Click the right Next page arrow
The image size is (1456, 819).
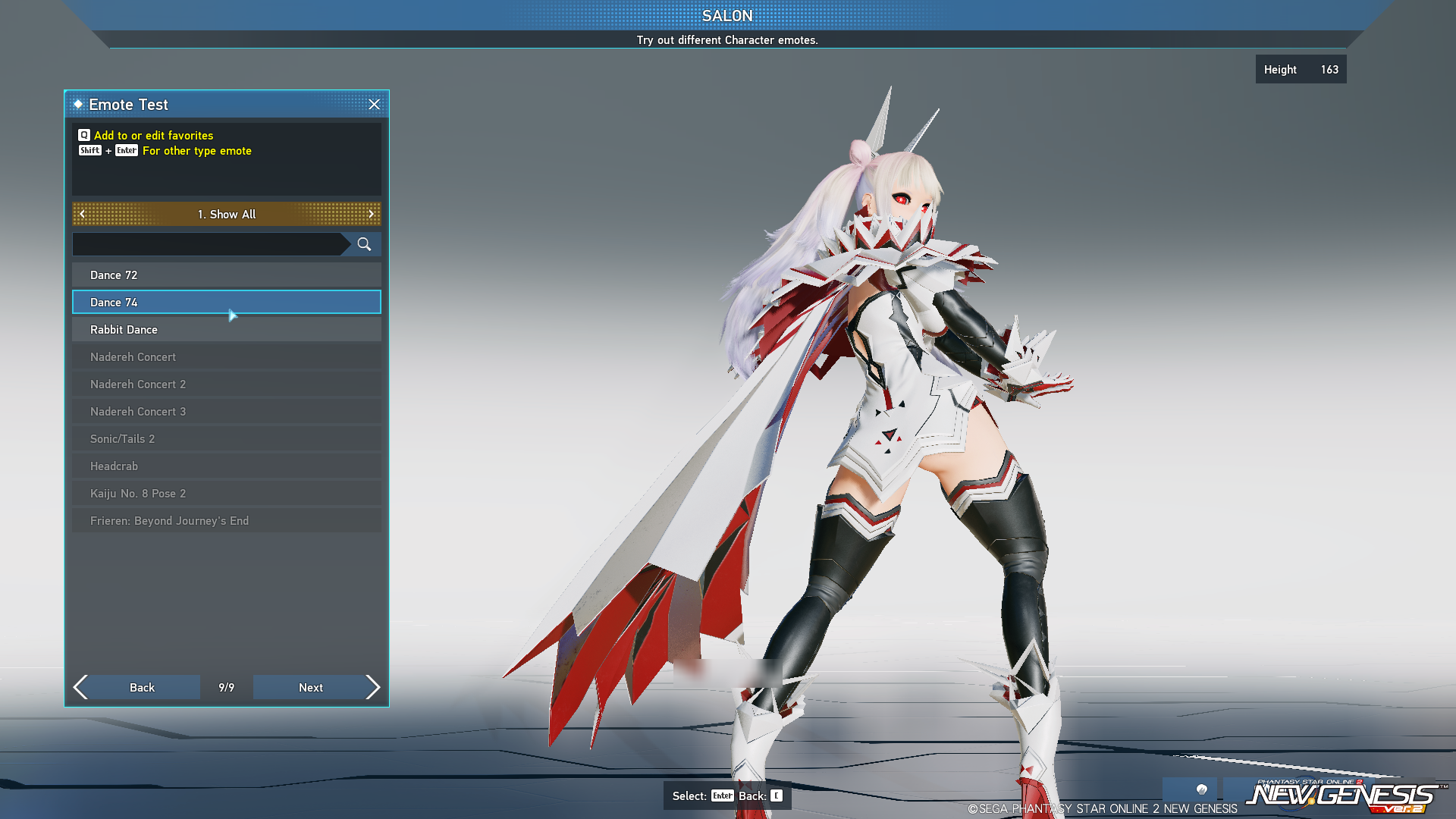pyautogui.click(x=372, y=687)
